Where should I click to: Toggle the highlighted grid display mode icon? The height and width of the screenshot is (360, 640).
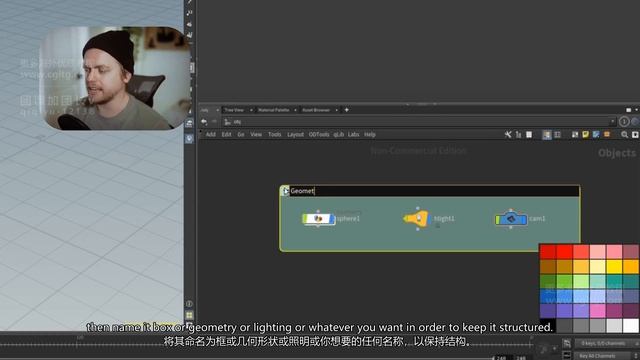click(x=547, y=135)
